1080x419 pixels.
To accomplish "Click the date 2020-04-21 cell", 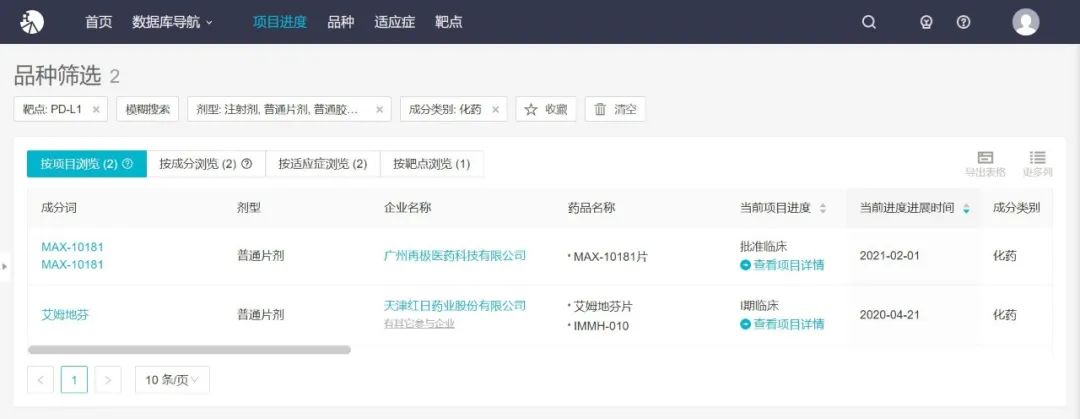I will pyautogui.click(x=889, y=315).
